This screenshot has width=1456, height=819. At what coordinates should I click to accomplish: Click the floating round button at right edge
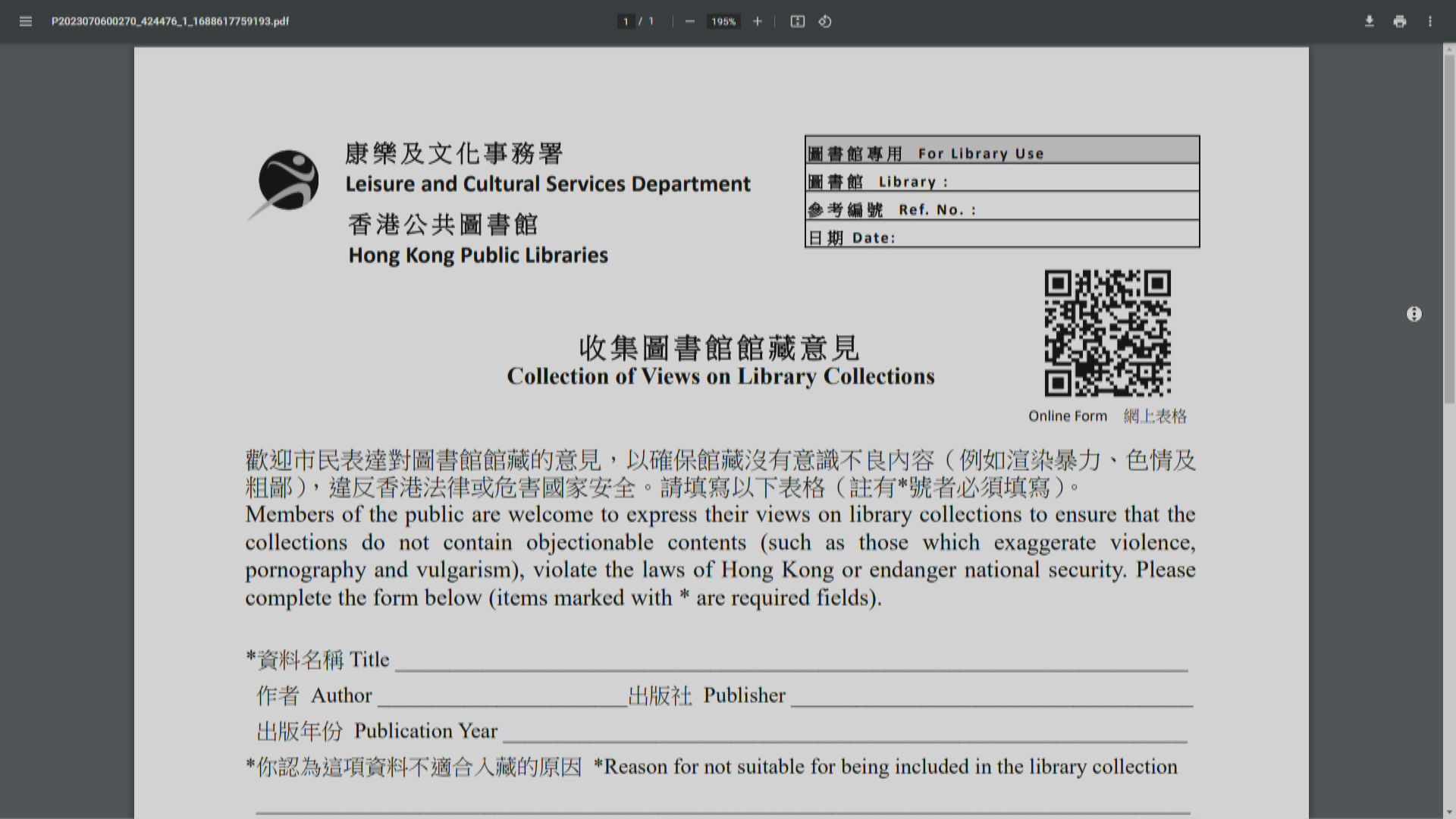click(x=1414, y=314)
